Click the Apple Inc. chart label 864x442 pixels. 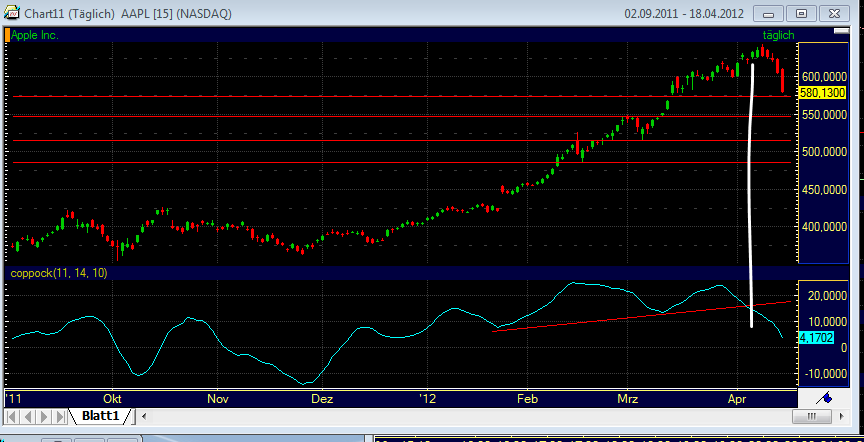coord(35,35)
